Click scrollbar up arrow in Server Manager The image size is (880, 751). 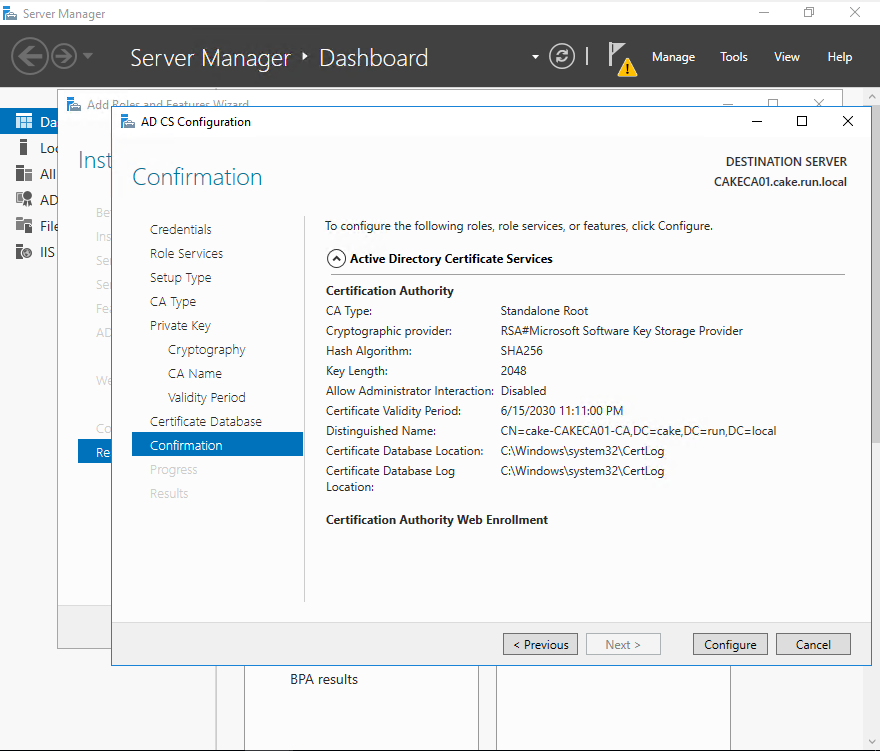pyautogui.click(x=872, y=97)
